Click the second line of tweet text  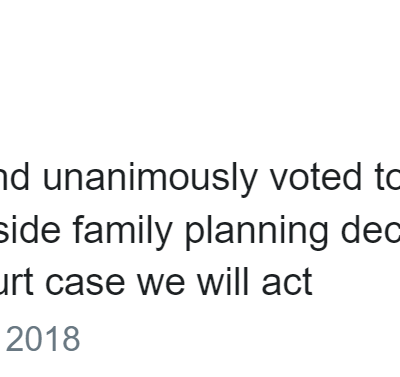[200, 231]
